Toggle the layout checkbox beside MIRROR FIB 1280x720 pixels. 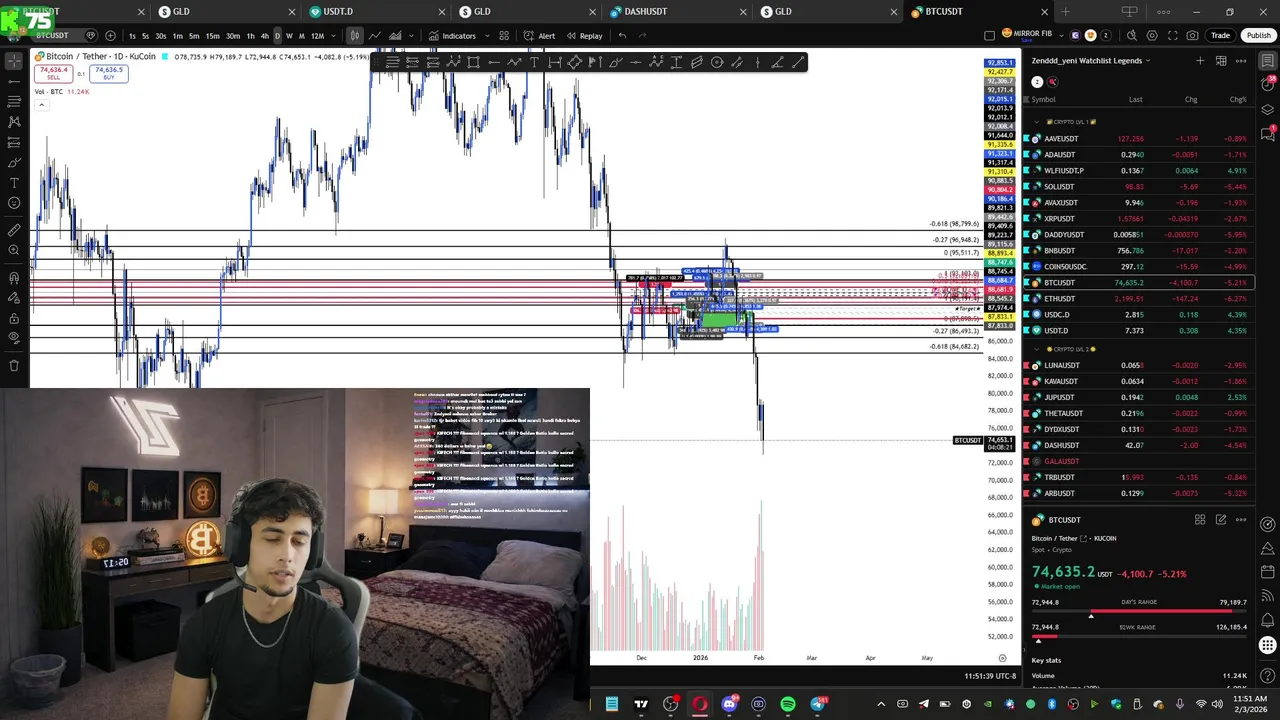tap(989, 36)
